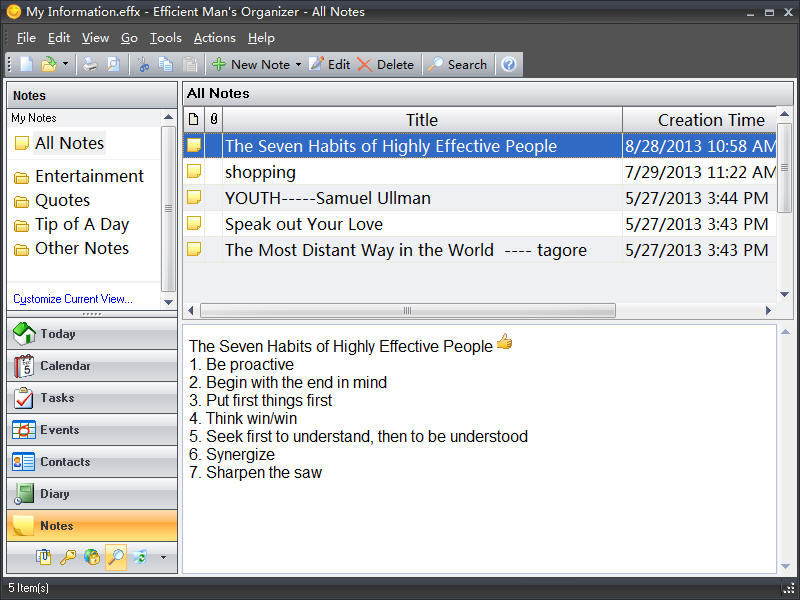Open the Help question mark icon
This screenshot has height=600, width=800.
tap(509, 64)
